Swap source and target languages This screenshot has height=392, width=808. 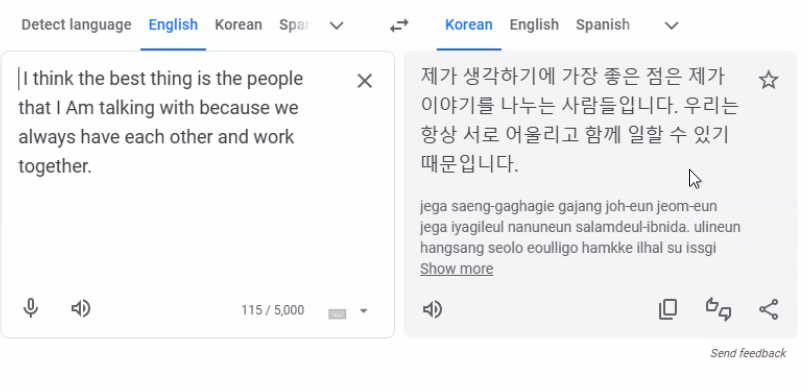coord(399,25)
